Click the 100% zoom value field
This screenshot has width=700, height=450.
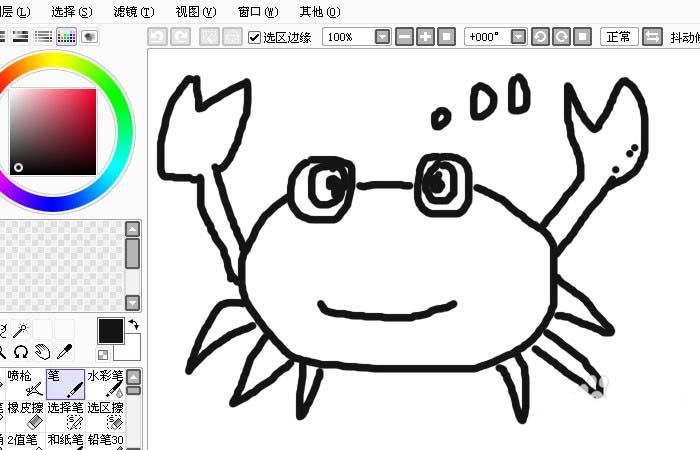point(349,37)
